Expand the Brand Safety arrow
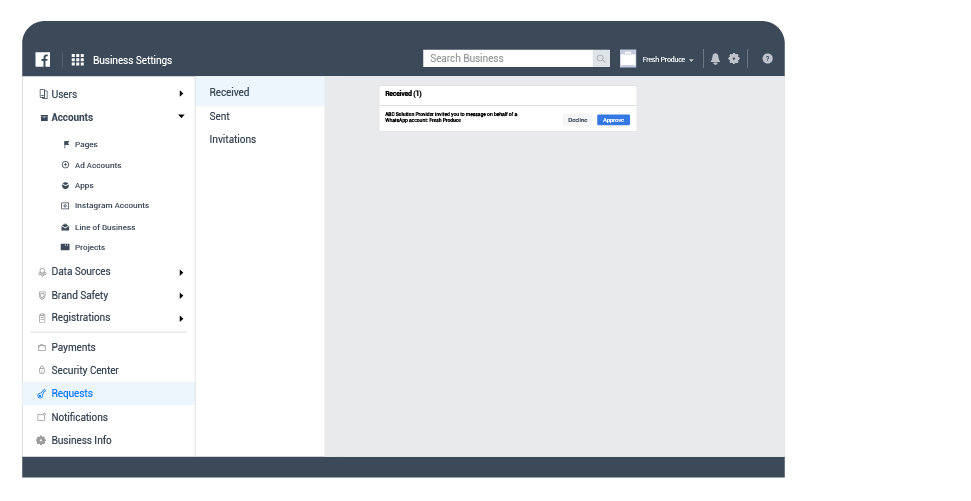Viewport: 971px width, 501px height. point(181,296)
